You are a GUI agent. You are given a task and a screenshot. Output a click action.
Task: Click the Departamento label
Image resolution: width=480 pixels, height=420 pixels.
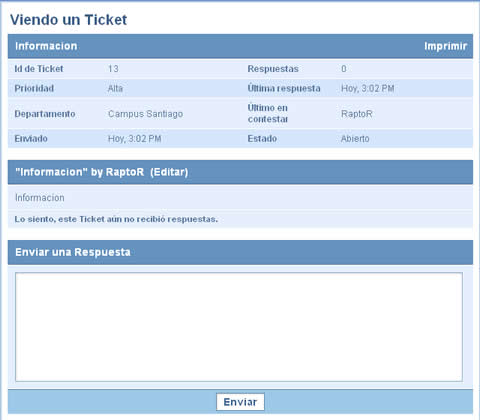(x=45, y=114)
